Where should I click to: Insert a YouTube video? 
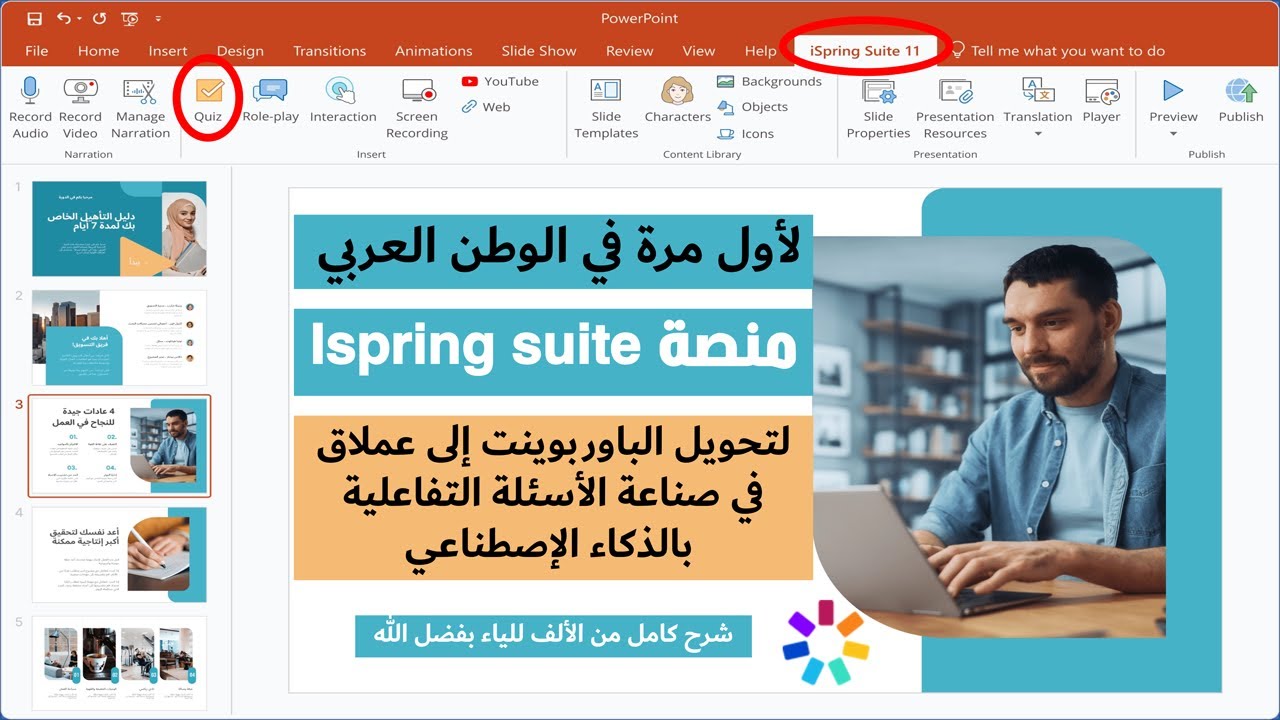(x=500, y=81)
